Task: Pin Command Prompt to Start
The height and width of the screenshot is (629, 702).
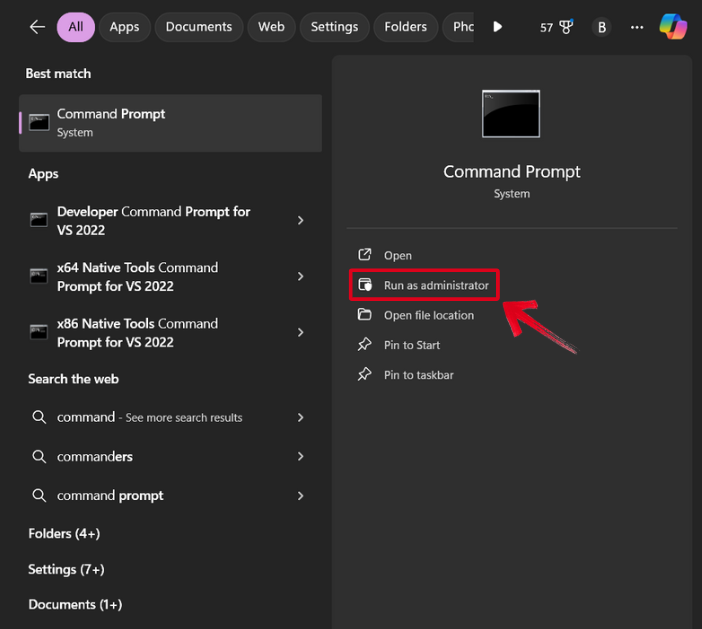Action: click(x=411, y=345)
